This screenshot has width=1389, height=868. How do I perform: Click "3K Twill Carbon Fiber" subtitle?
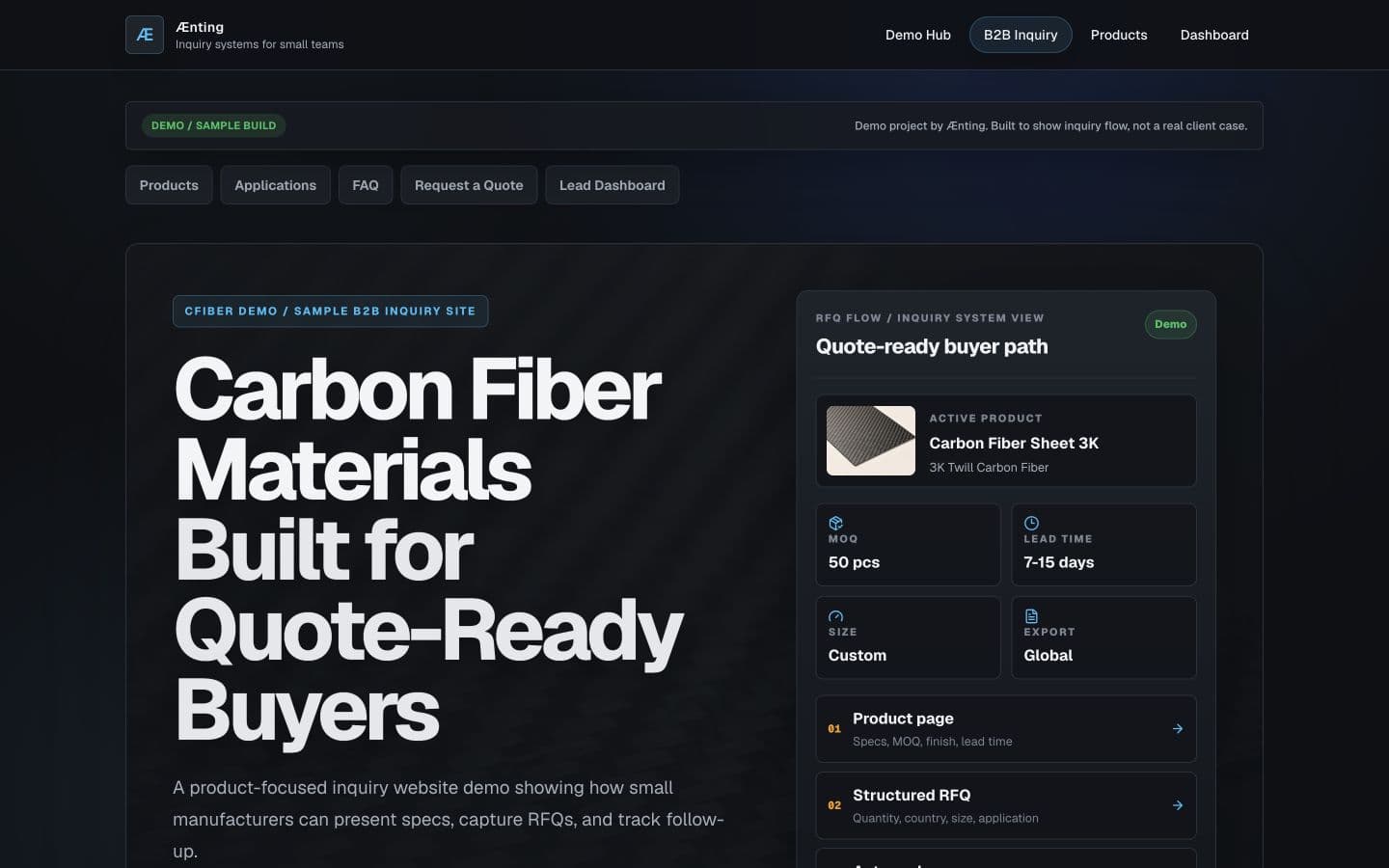pyautogui.click(x=989, y=468)
